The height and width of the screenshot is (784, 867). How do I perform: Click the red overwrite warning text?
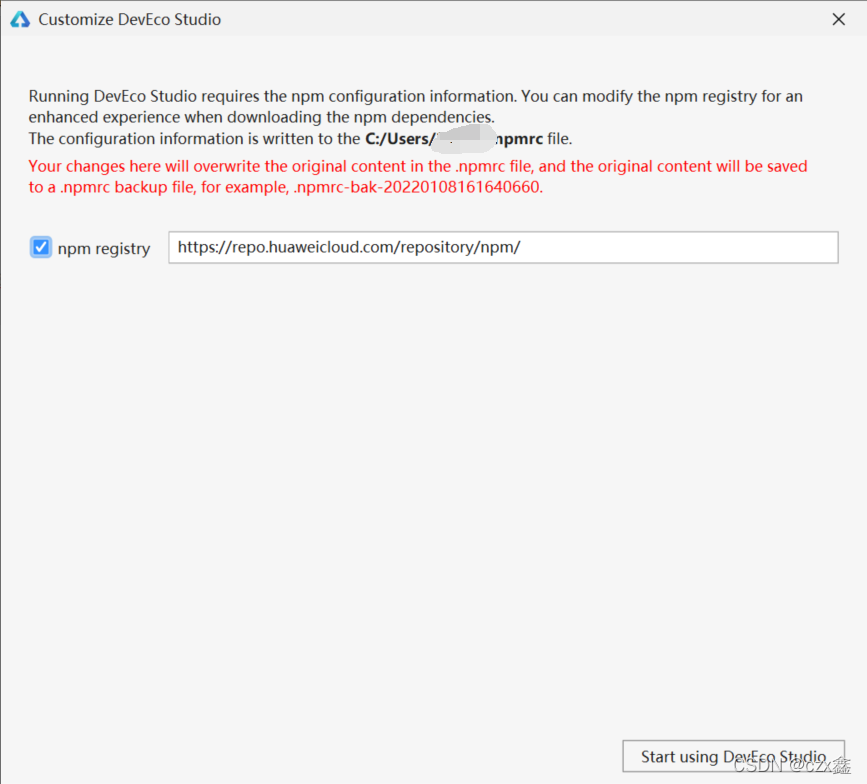pyautogui.click(x=418, y=176)
